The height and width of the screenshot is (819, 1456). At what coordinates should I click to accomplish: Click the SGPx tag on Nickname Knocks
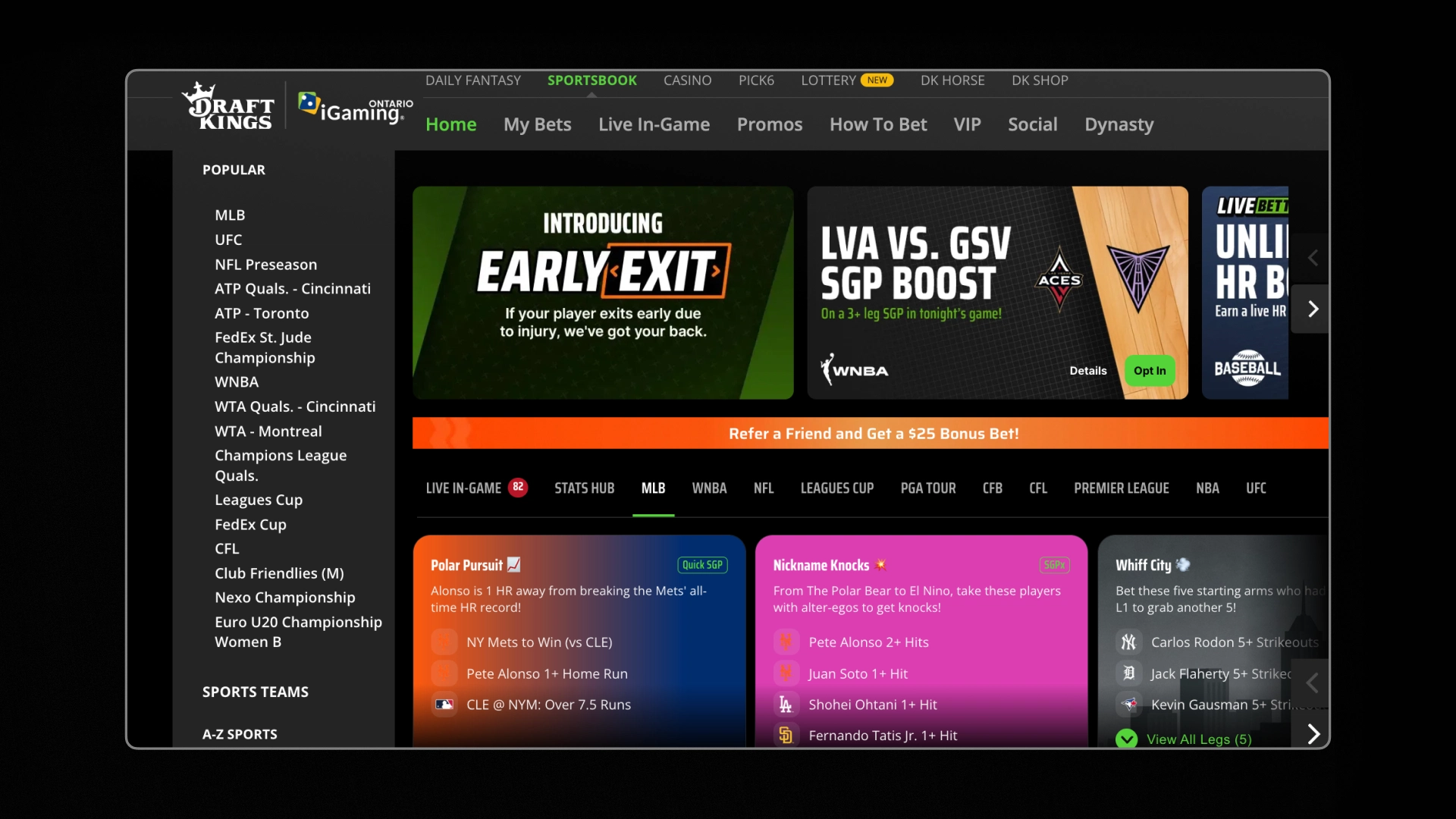click(1054, 565)
